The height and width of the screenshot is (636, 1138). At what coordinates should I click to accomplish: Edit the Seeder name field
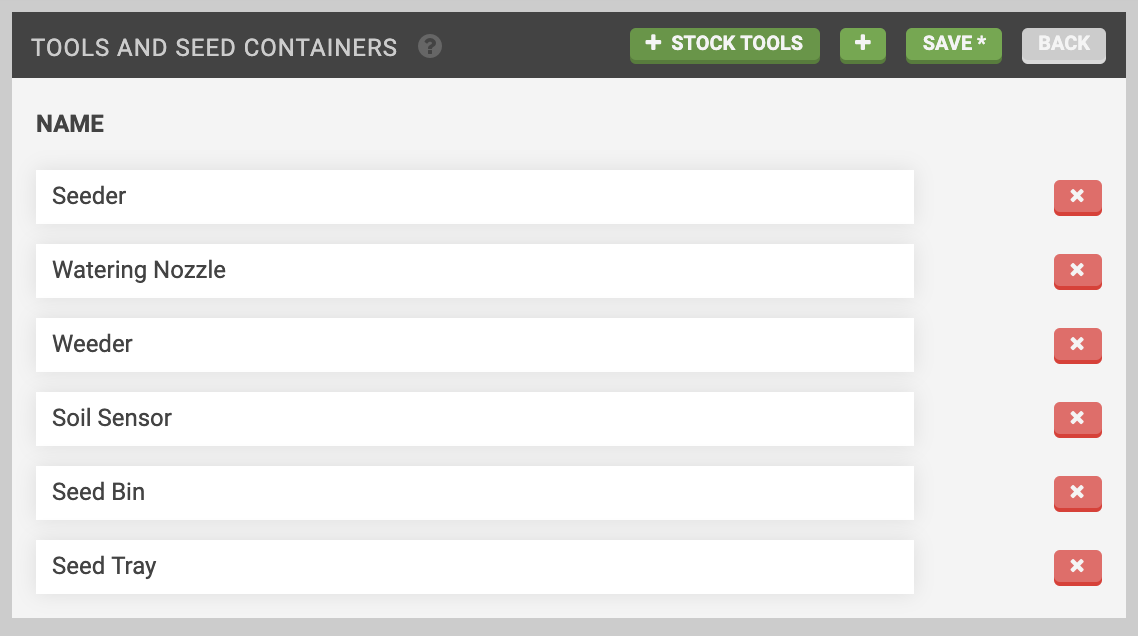point(474,197)
